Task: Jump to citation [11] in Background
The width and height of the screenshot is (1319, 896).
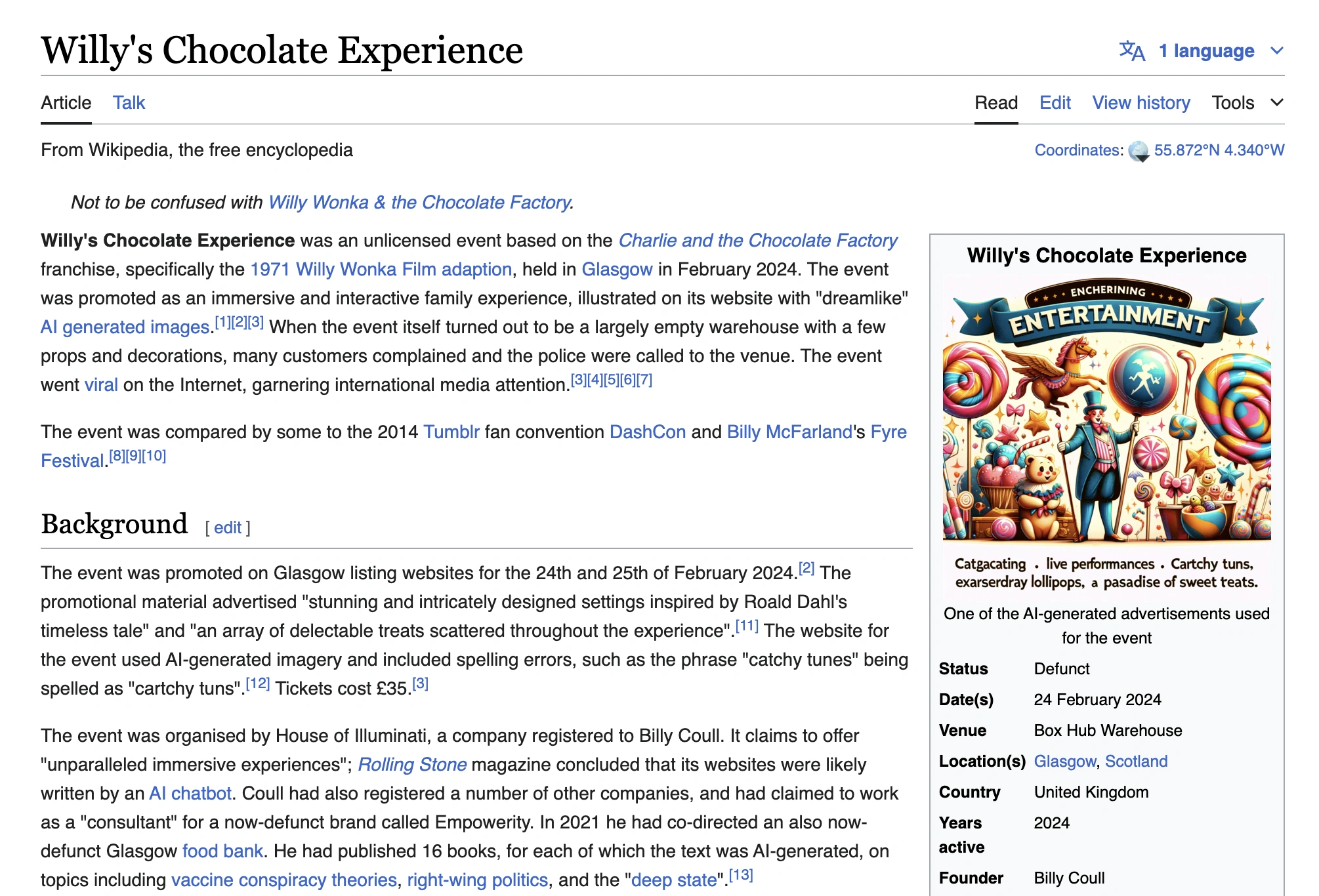Action: pyautogui.click(x=747, y=626)
